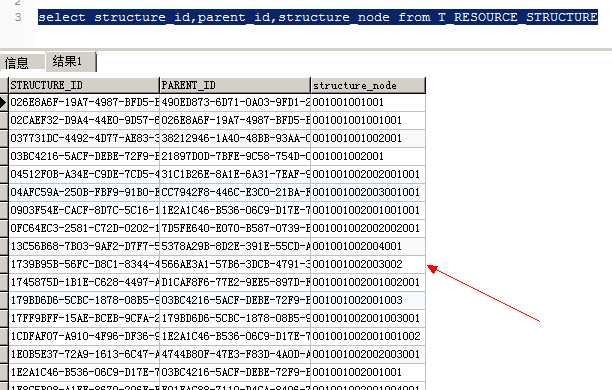Image resolution: width=612 pixels, height=390 pixels.
Task: Select cell 037731DC-4492-4D77-AE83
Action: pos(84,138)
